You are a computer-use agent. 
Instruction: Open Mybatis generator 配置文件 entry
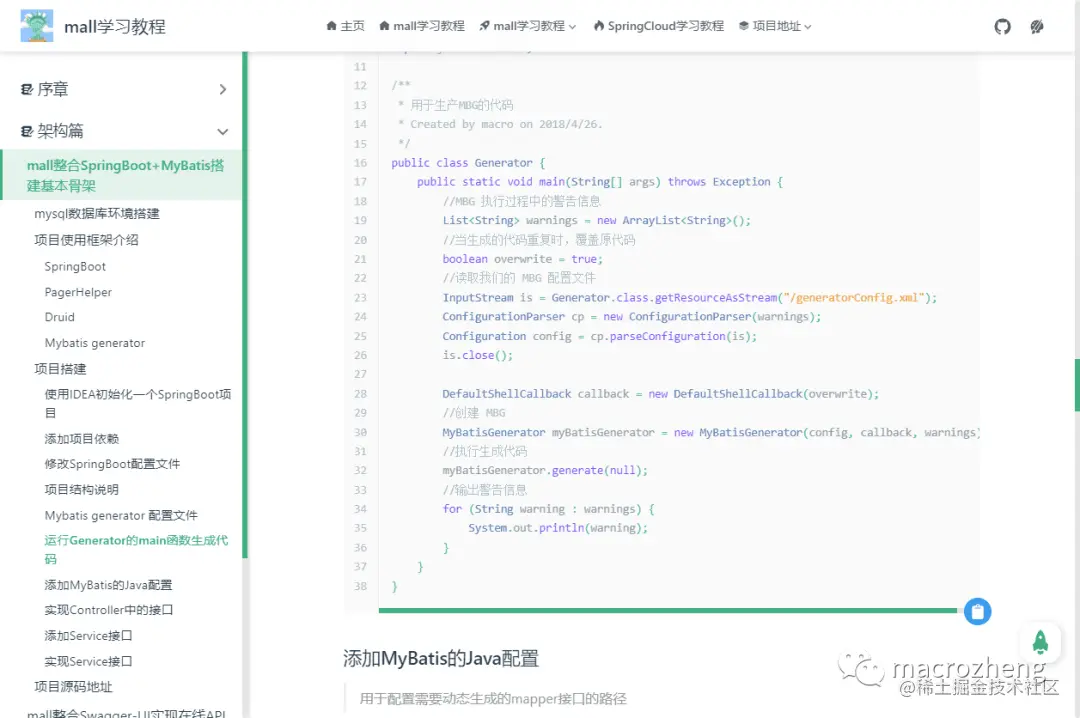121,515
